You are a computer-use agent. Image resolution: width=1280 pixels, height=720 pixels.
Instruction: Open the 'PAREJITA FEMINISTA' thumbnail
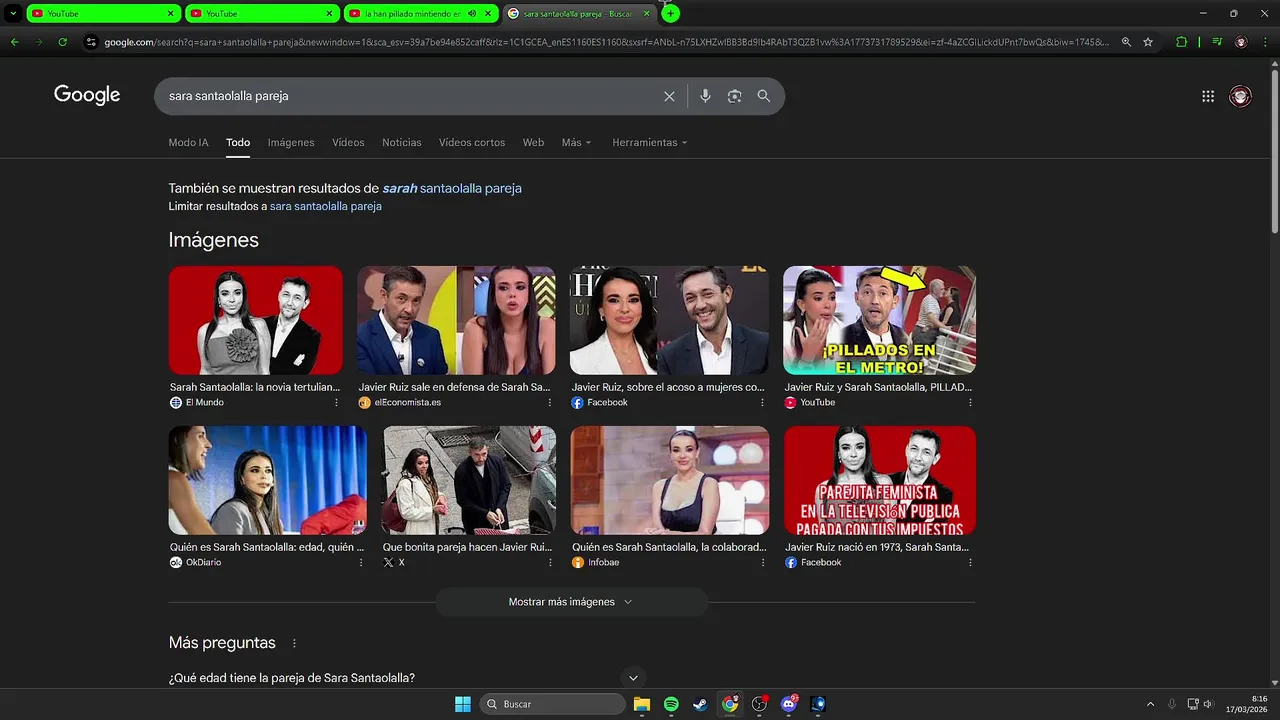coord(880,480)
